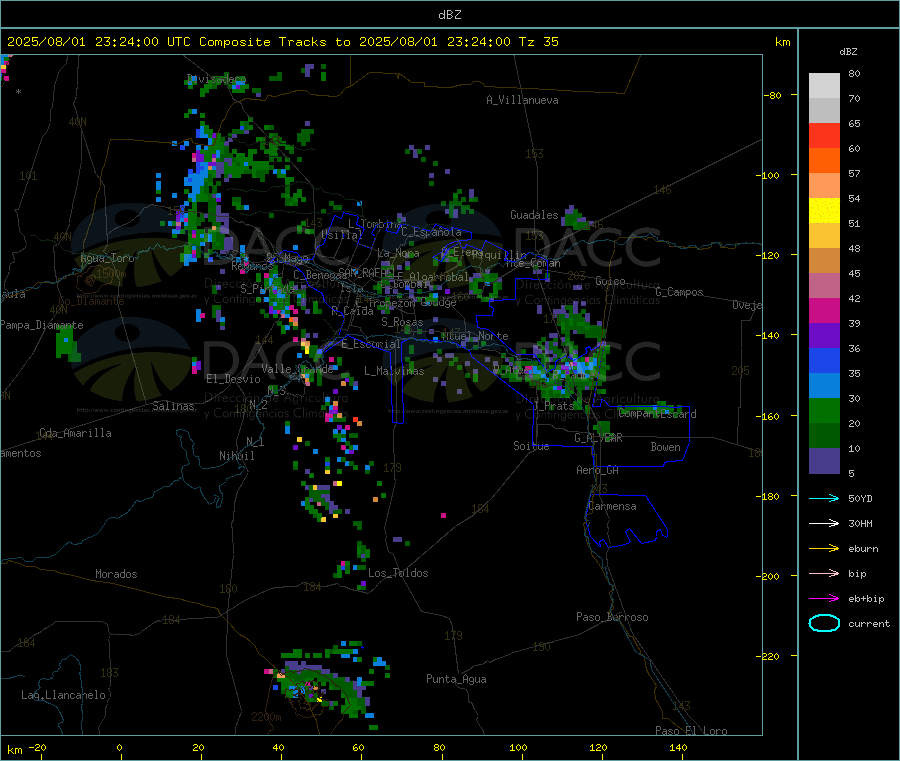
Task: Click the 100 km x-axis tick label
Action: pyautogui.click(x=518, y=747)
